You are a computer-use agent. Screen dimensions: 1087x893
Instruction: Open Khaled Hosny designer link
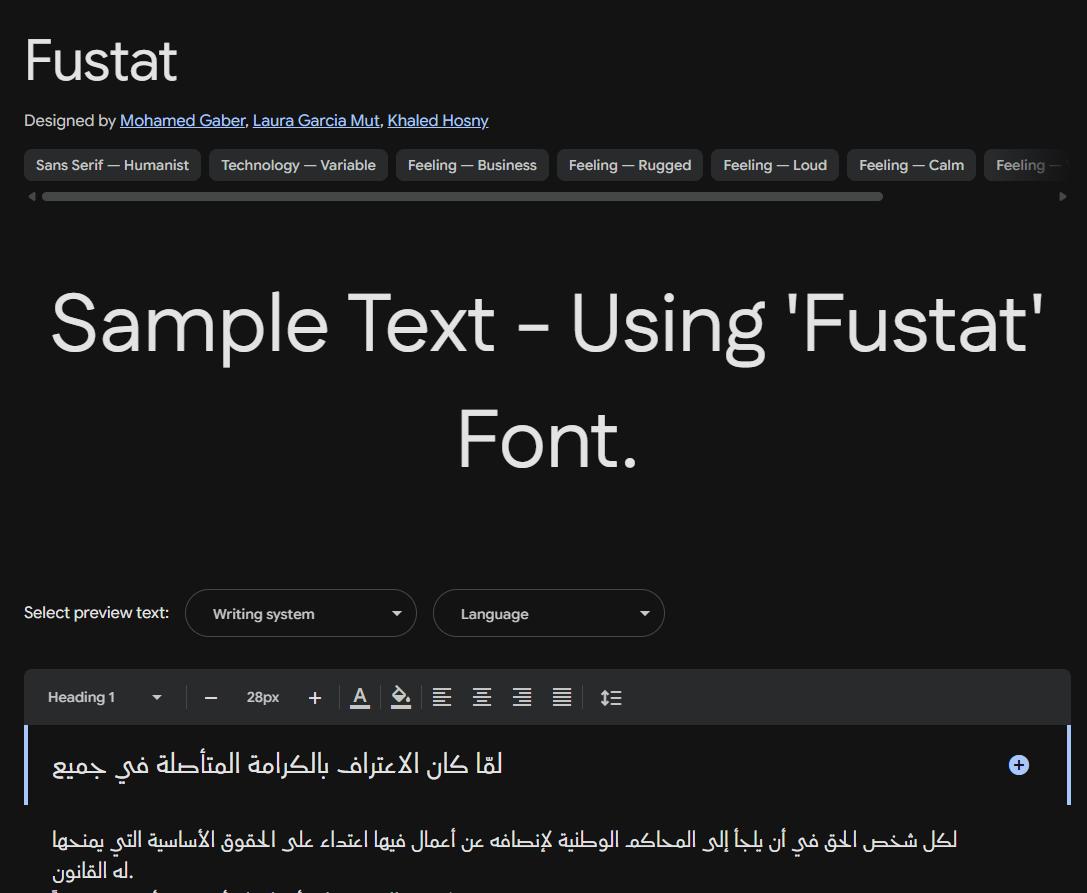pos(437,121)
